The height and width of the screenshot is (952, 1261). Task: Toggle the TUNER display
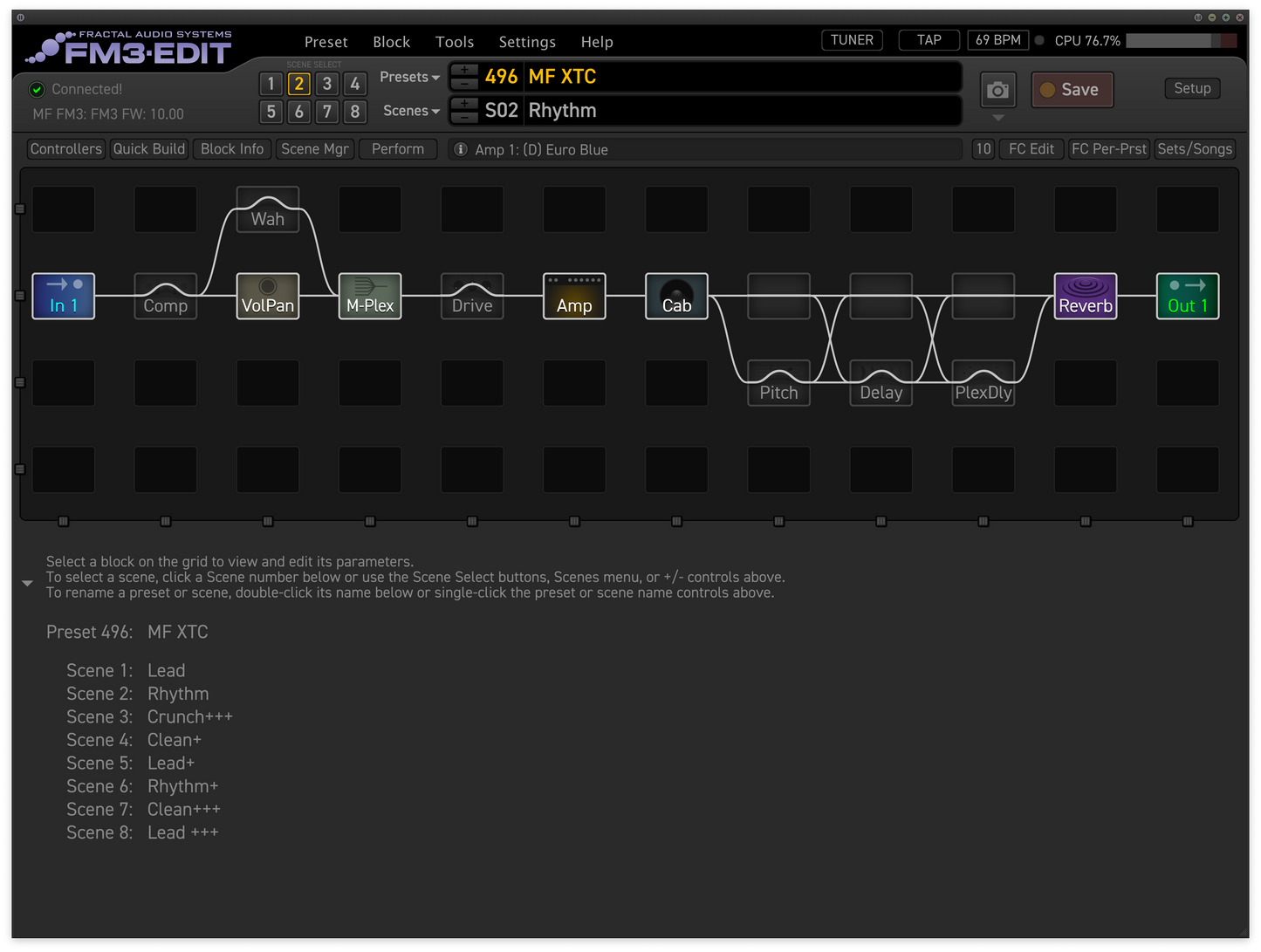pyautogui.click(x=851, y=39)
